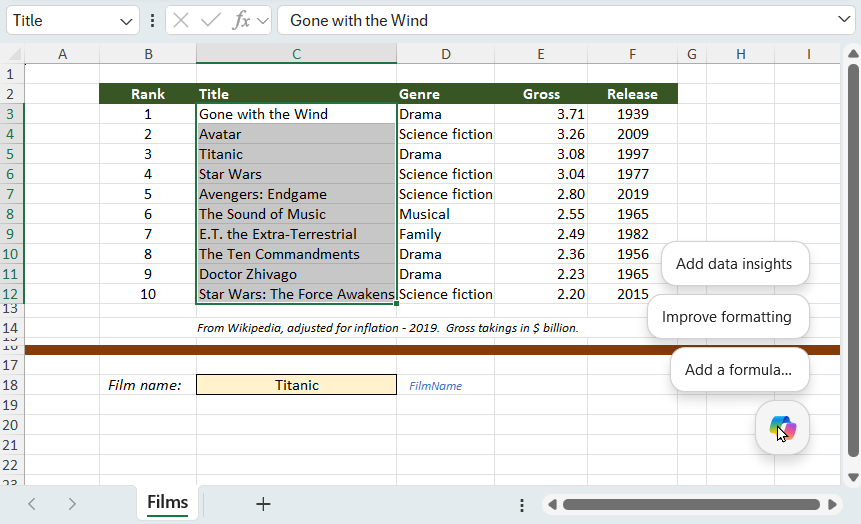
Task: Click the Rank header cell
Action: 148,94
